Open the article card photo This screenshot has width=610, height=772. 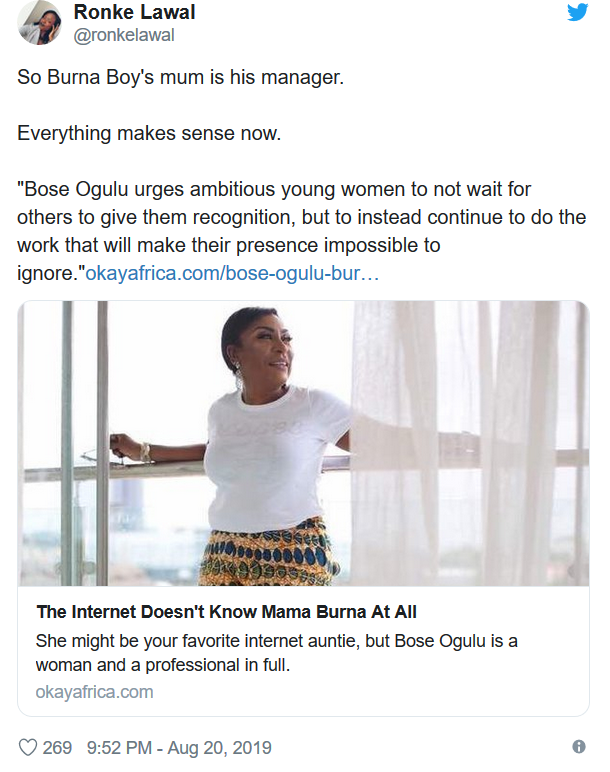click(302, 443)
